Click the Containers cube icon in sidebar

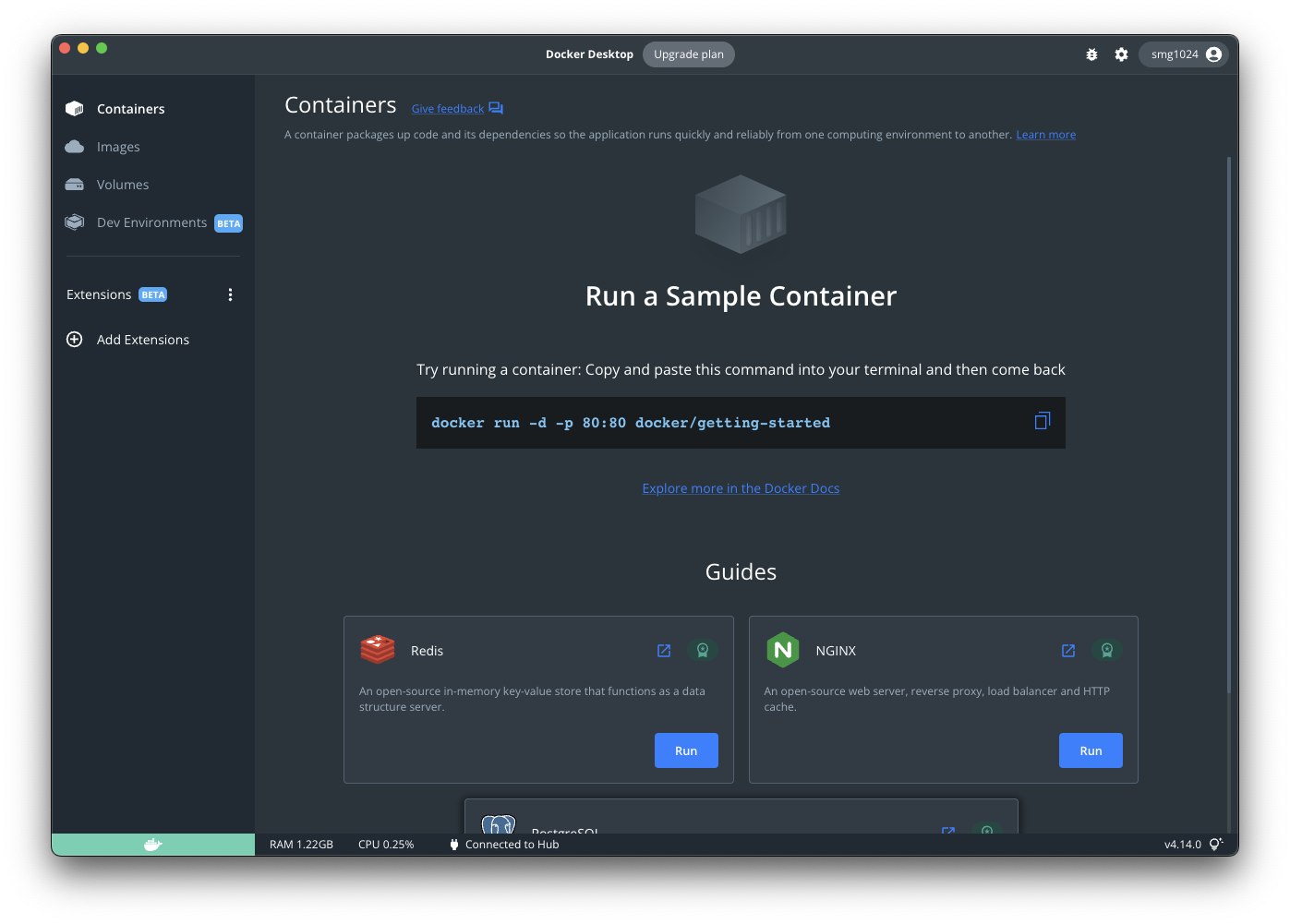(x=75, y=109)
